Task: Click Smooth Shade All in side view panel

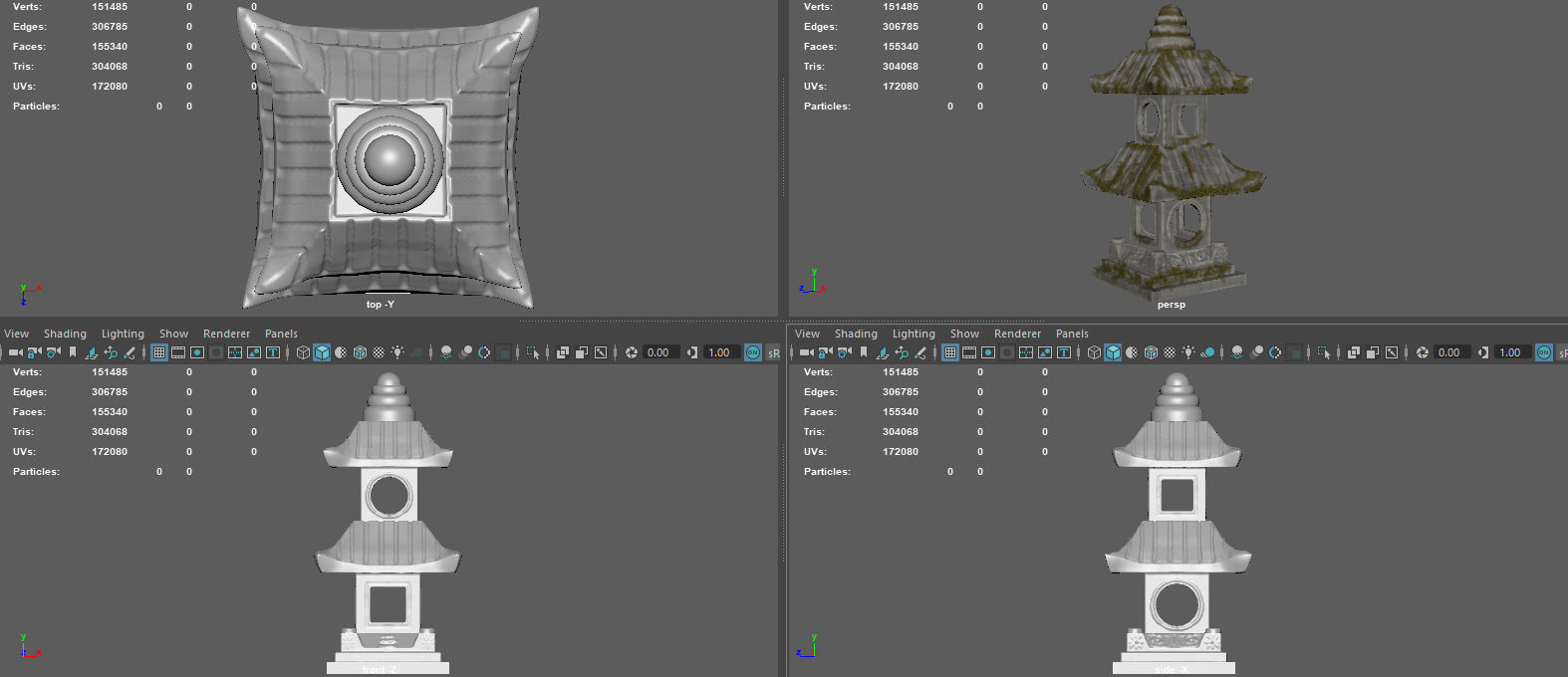Action: [x=1113, y=352]
